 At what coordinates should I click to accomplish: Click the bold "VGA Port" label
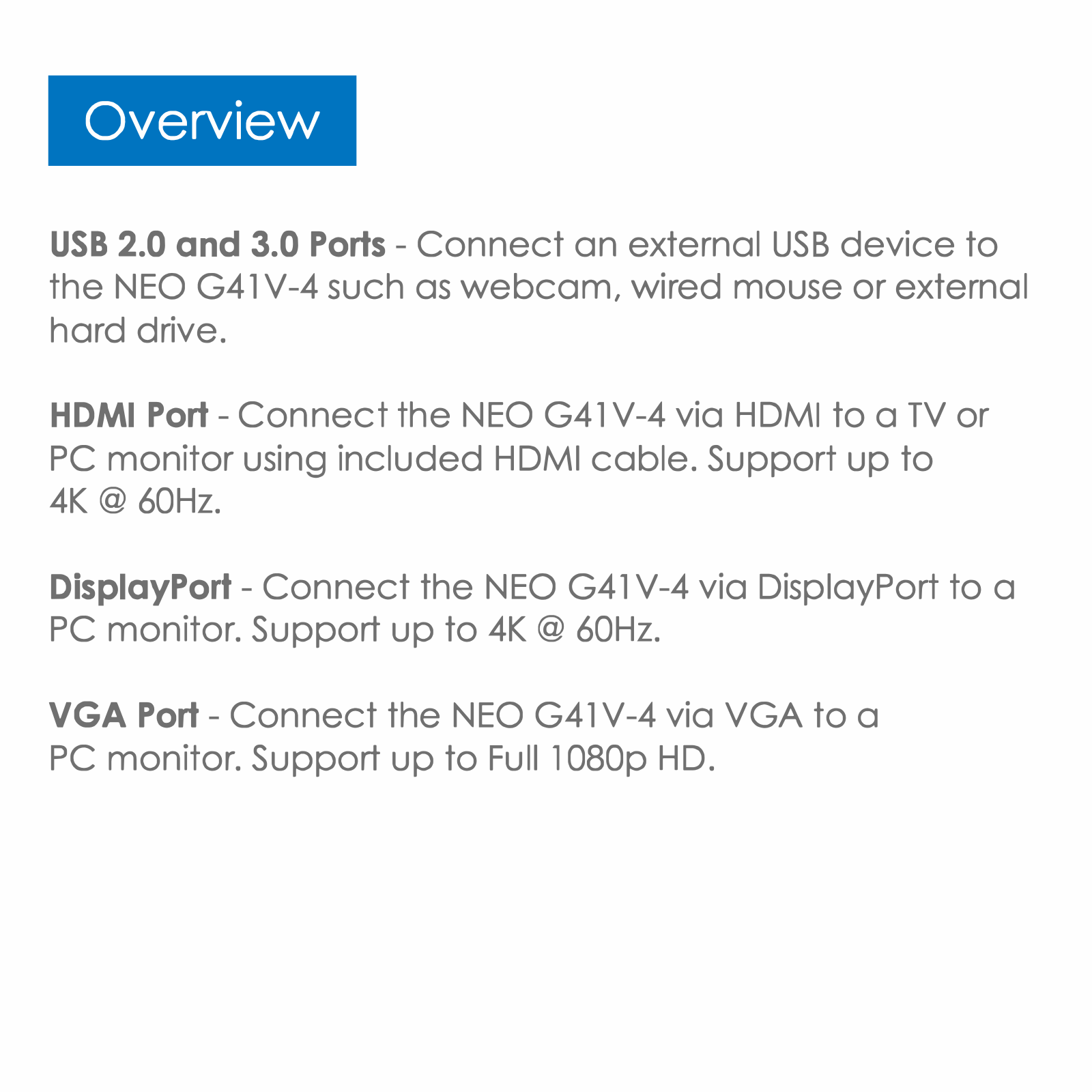124,716
